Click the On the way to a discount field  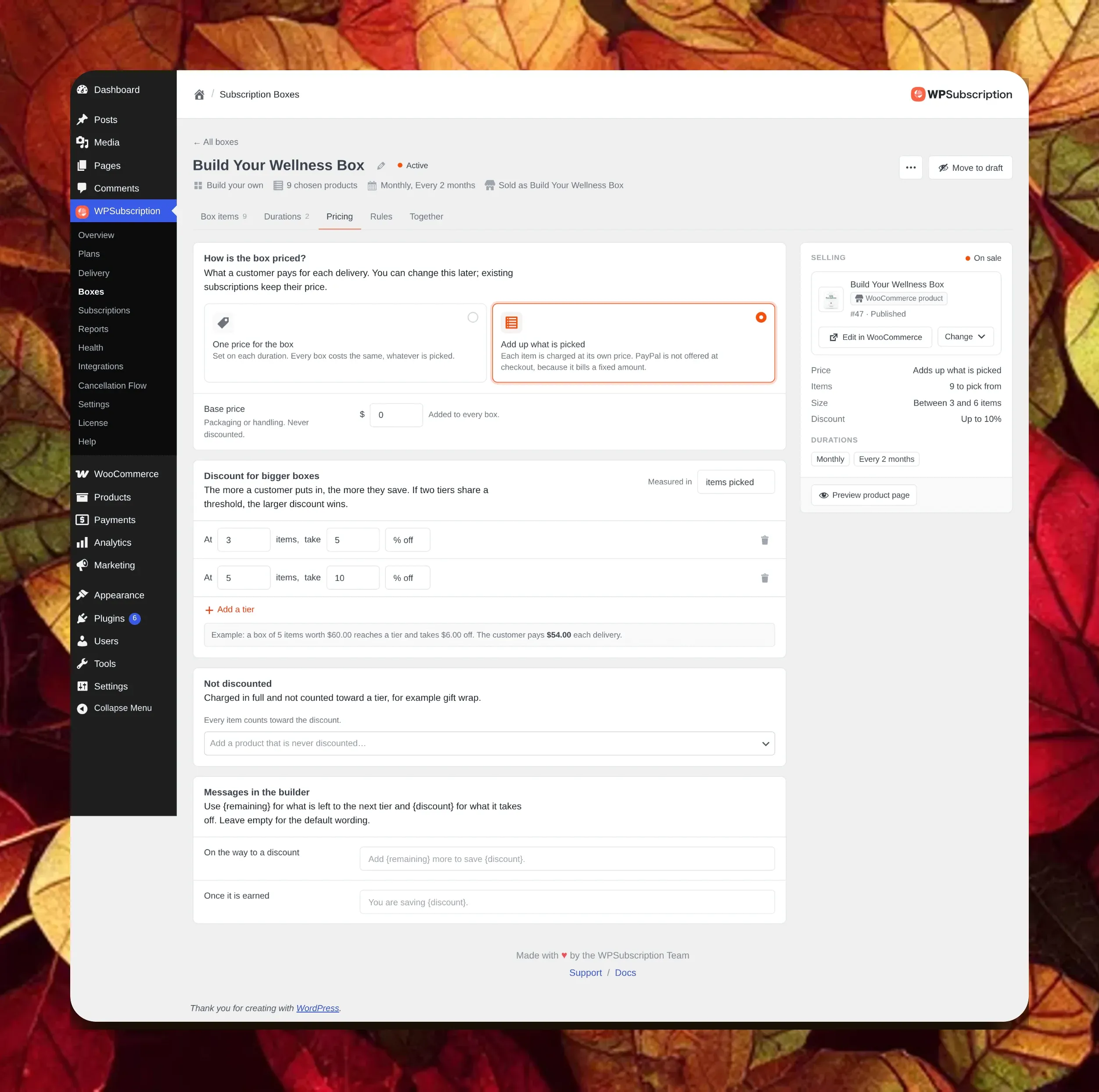point(567,859)
